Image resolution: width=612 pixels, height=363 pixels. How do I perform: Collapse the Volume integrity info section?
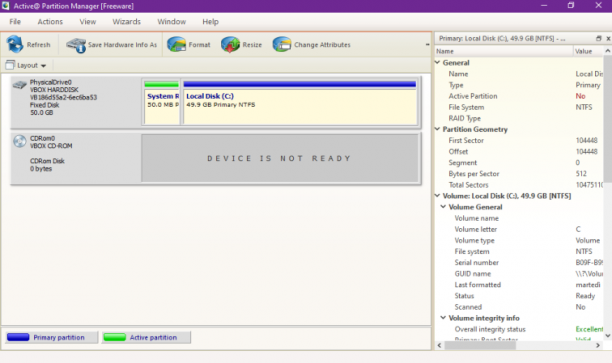443,318
